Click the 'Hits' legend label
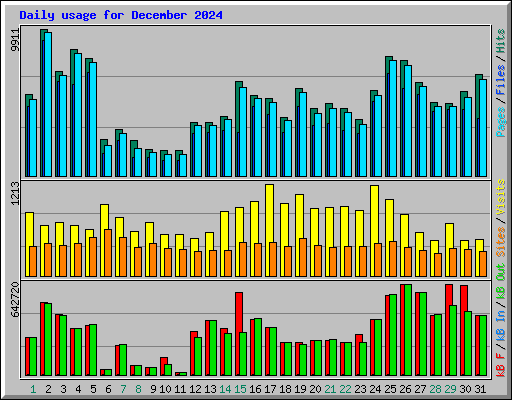The height and width of the screenshot is (400, 512). click(501, 41)
